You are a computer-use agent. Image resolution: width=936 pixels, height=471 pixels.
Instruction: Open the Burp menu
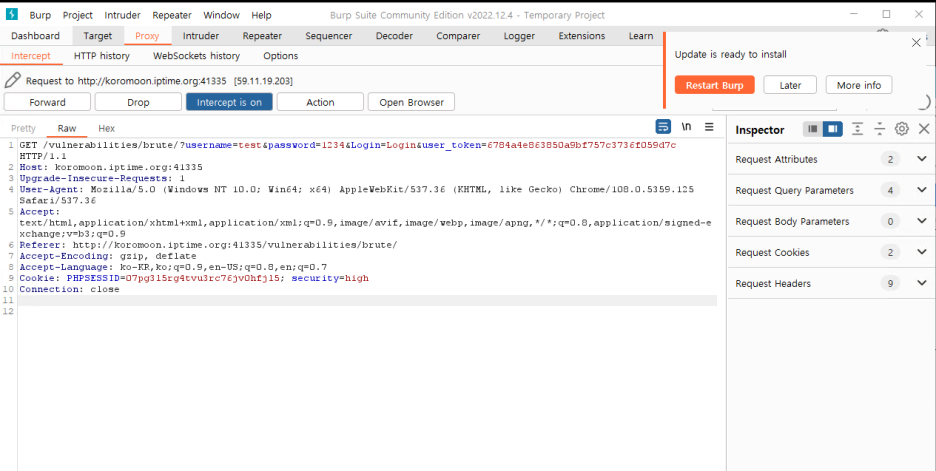pyautogui.click(x=40, y=15)
